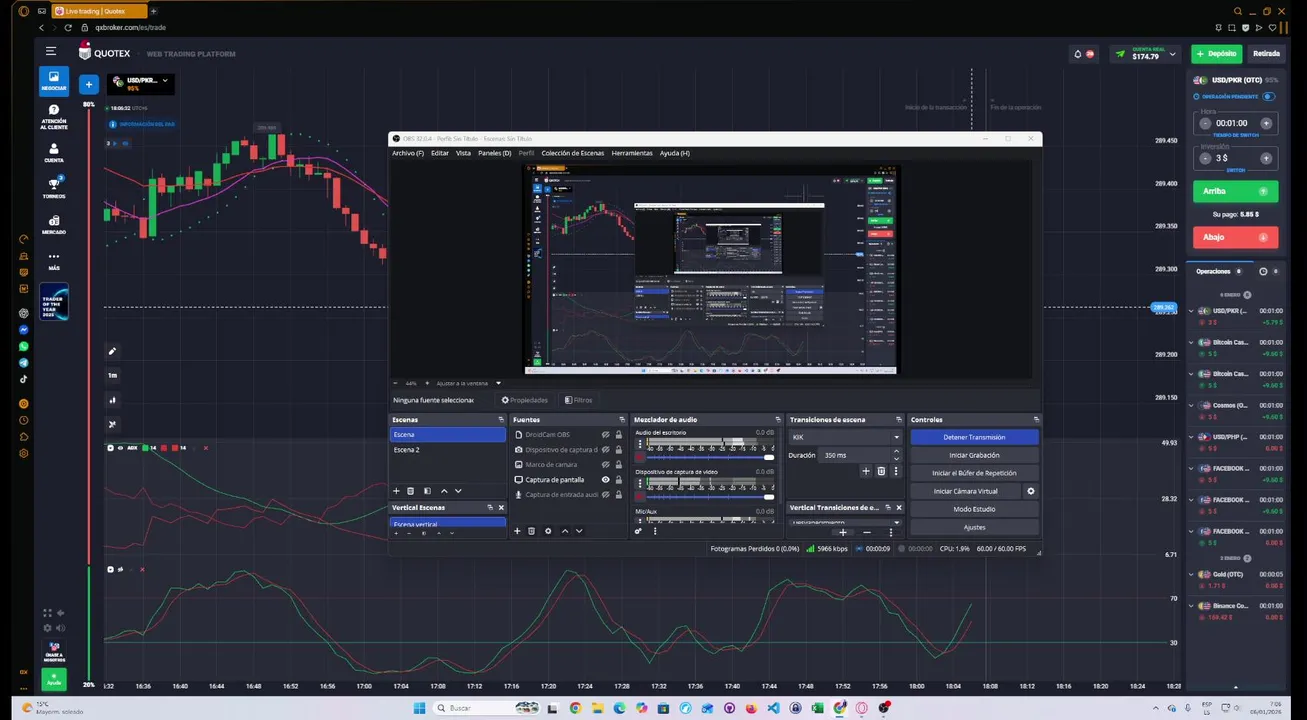Expand the USD/PHP operation row
Image resolution: width=1307 pixels, height=720 pixels.
[1192, 437]
